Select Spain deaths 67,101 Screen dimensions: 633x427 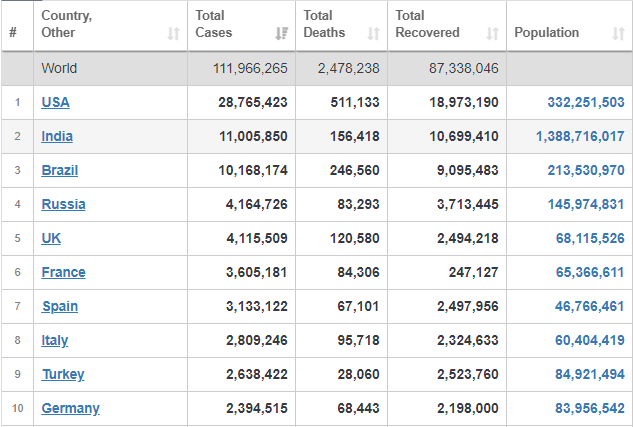pos(358,306)
